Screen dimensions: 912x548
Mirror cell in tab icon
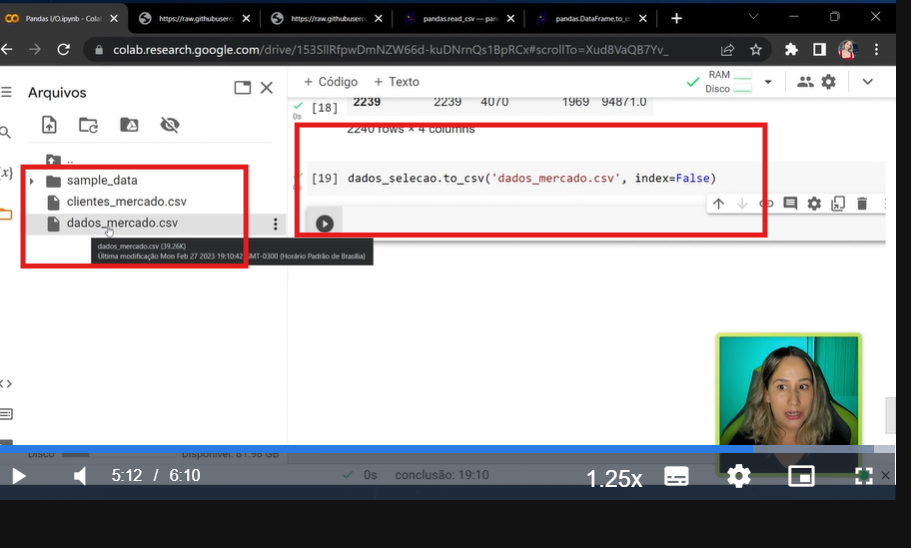pyautogui.click(x=838, y=204)
